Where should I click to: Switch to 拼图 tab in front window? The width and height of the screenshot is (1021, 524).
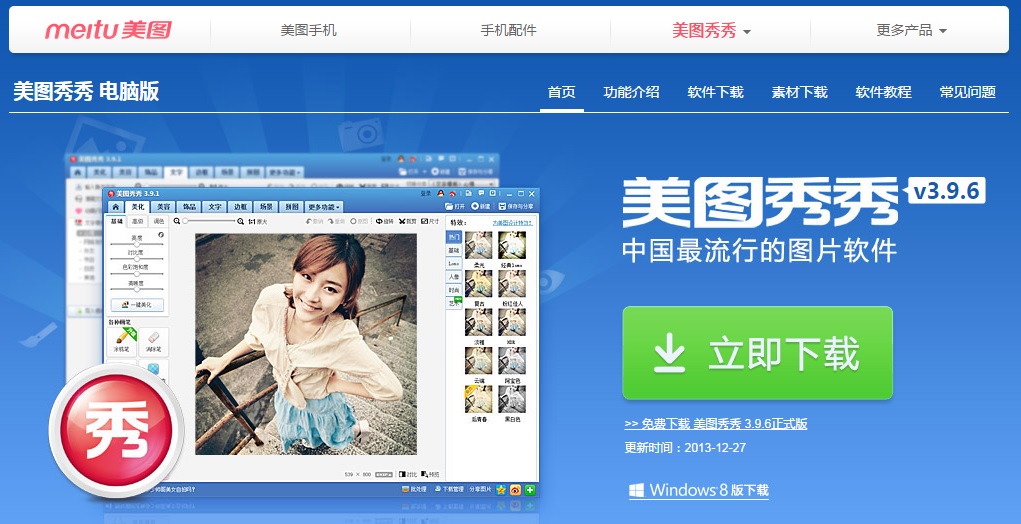(x=291, y=207)
